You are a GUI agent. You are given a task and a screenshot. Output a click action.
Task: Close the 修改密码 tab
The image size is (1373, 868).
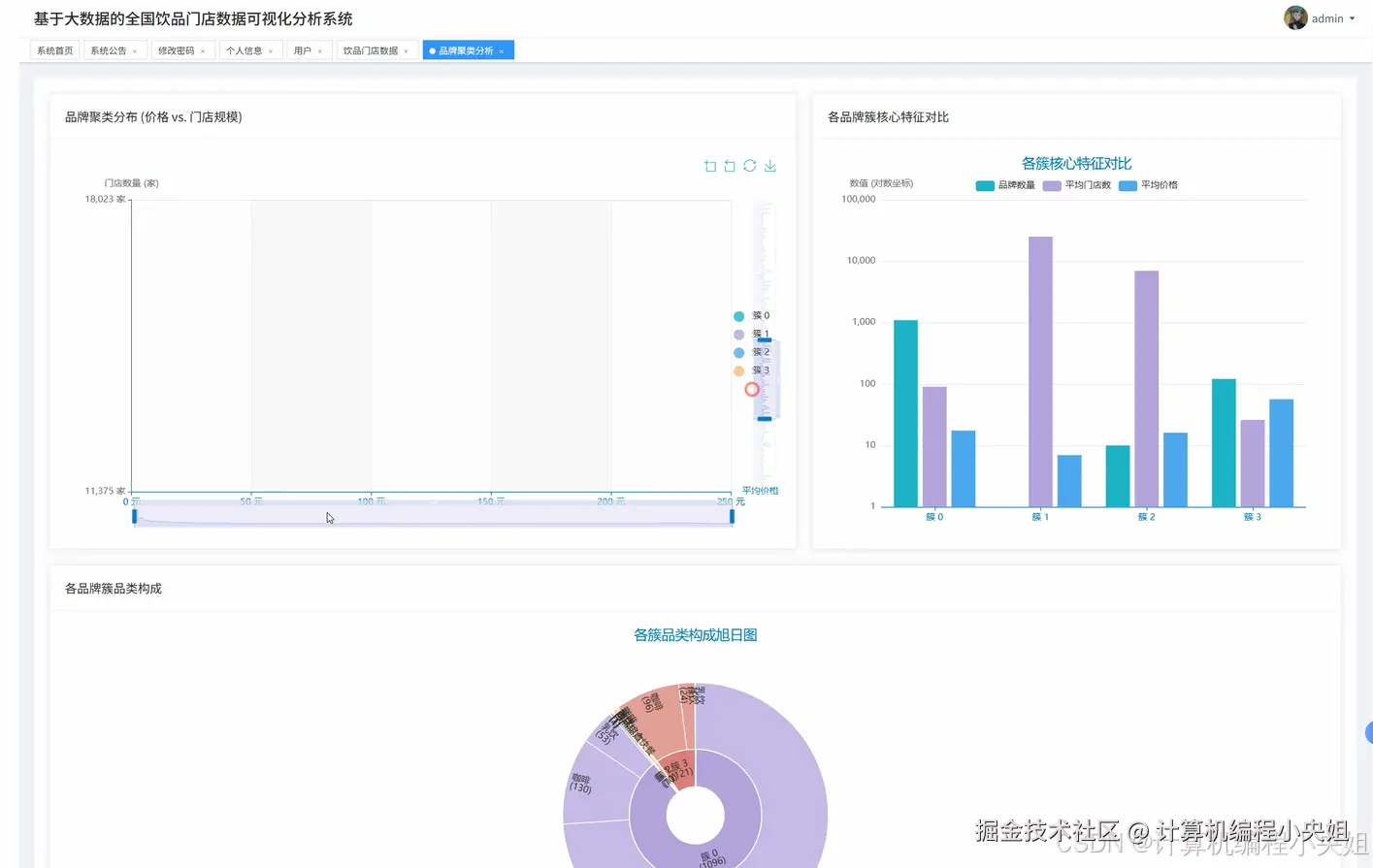203,51
